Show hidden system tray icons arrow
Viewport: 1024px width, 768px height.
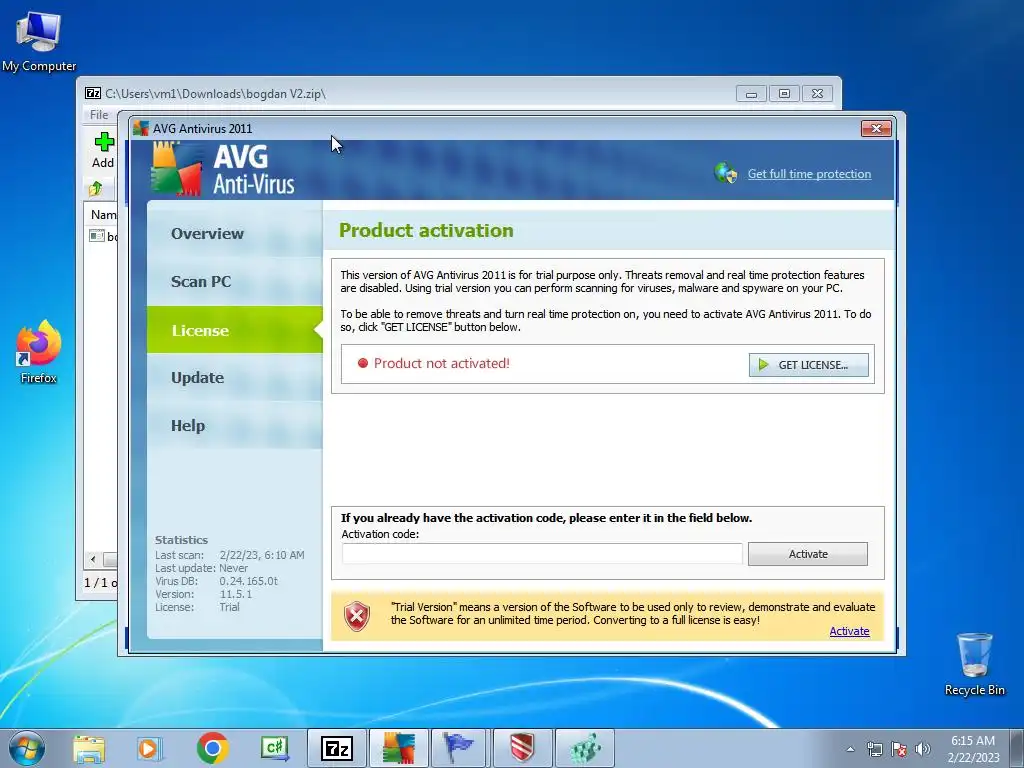(x=850, y=749)
